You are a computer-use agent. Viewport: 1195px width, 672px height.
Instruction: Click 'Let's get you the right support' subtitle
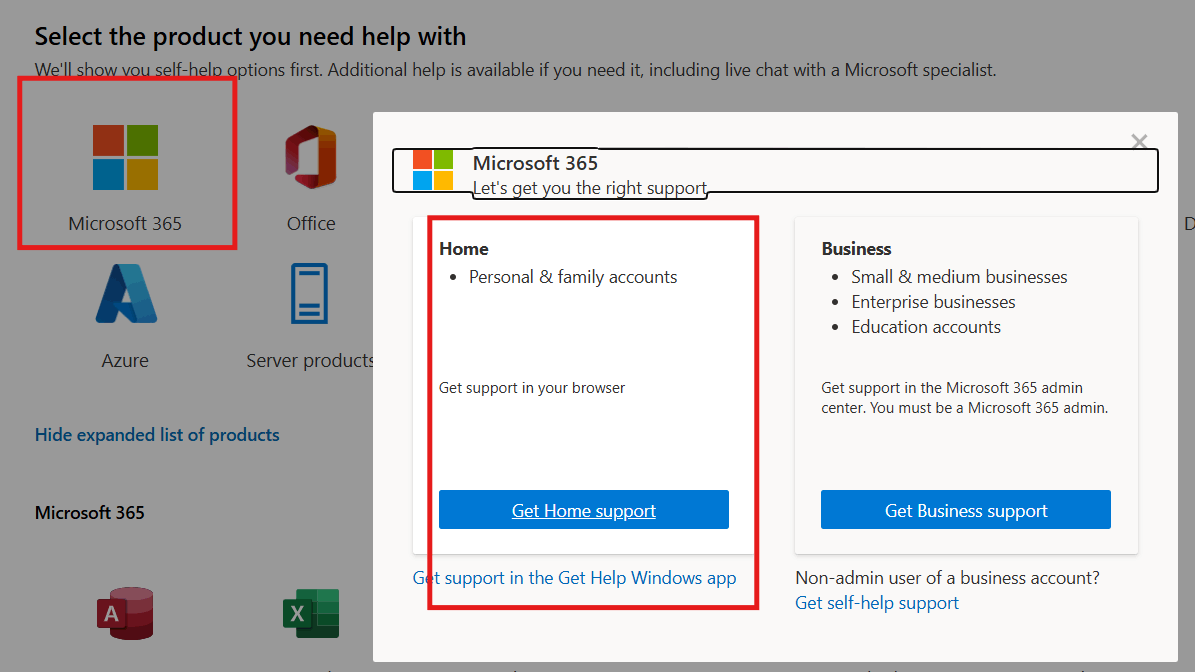click(590, 188)
